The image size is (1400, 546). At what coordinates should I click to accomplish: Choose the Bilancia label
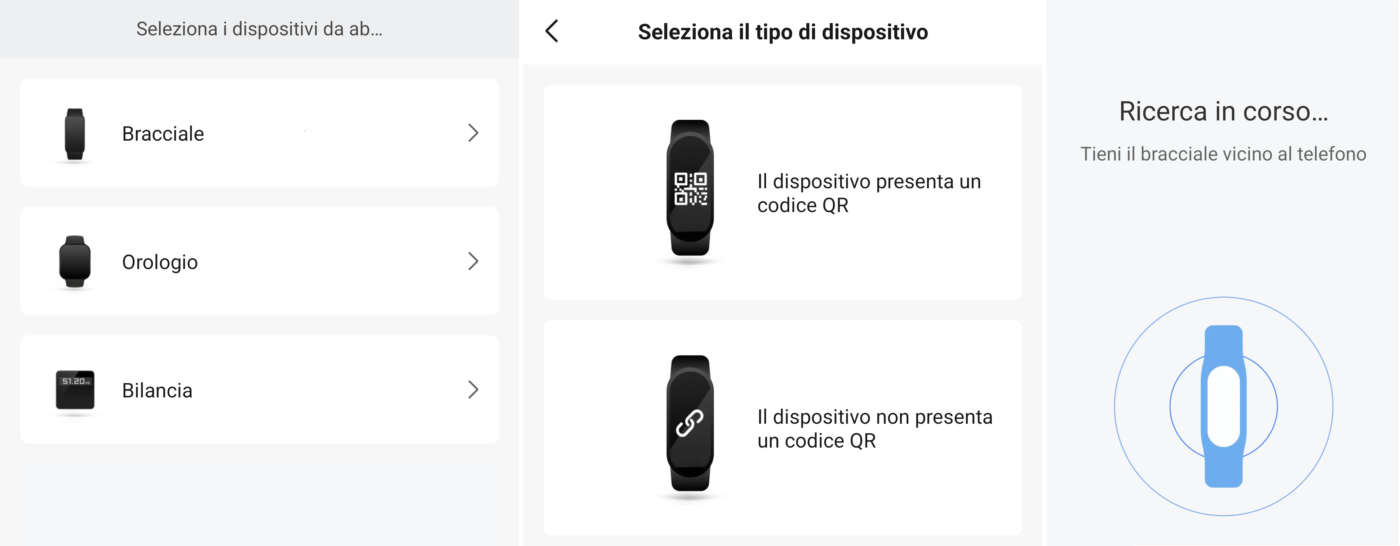coord(157,390)
